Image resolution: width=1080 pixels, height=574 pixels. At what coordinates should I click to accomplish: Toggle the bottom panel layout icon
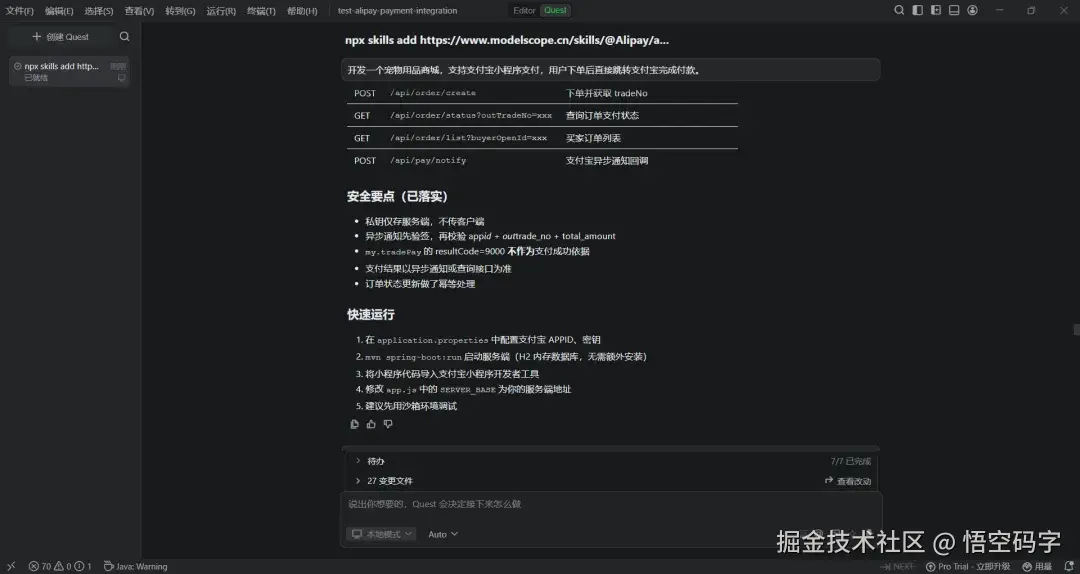coord(954,10)
